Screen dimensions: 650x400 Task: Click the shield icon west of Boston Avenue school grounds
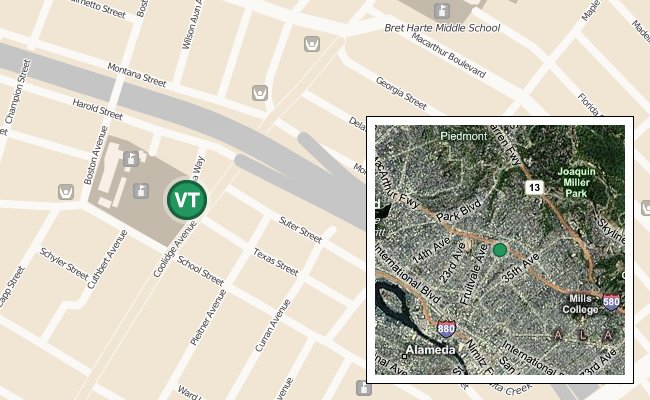pos(66,192)
